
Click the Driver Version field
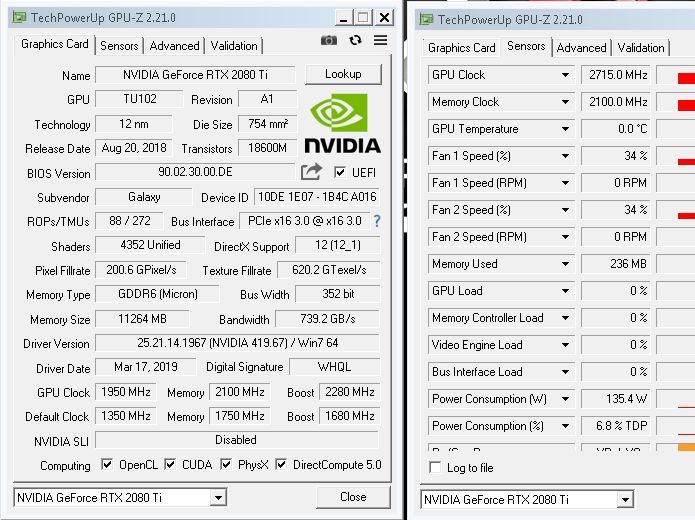tap(238, 343)
